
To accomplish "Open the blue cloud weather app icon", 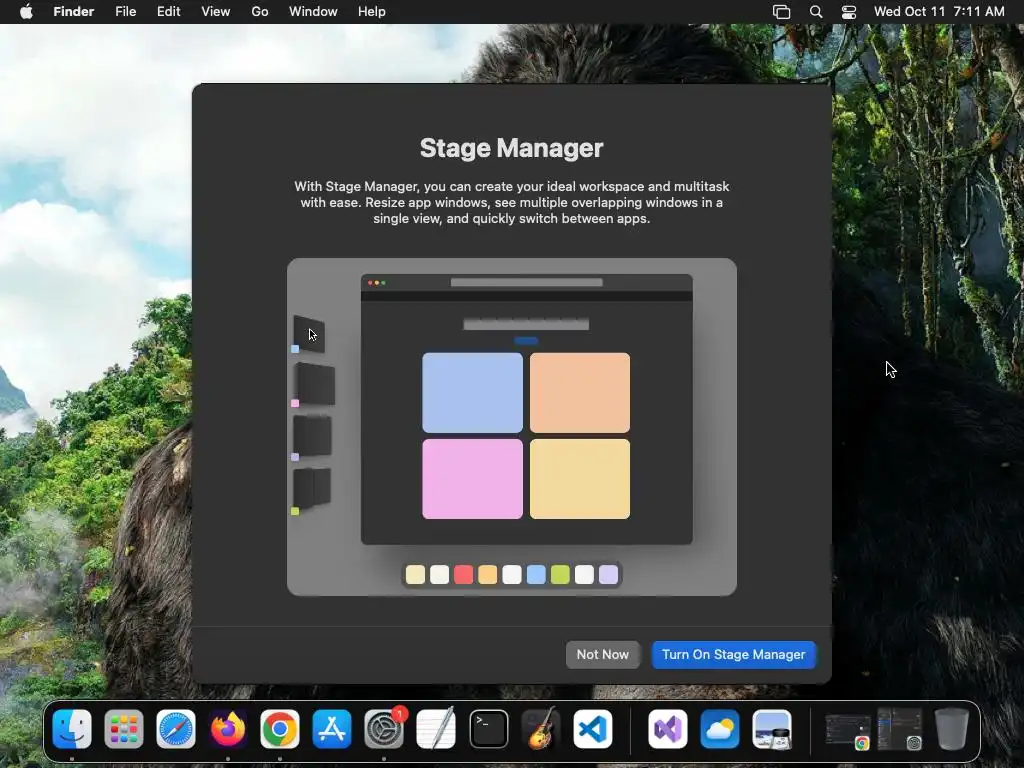I will [720, 729].
